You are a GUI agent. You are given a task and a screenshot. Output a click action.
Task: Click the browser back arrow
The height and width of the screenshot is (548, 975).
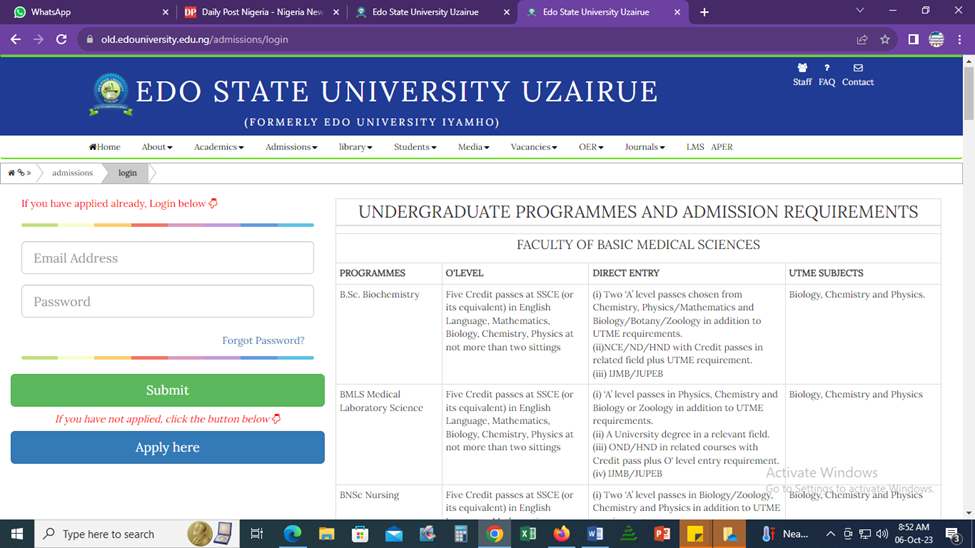click(16, 39)
